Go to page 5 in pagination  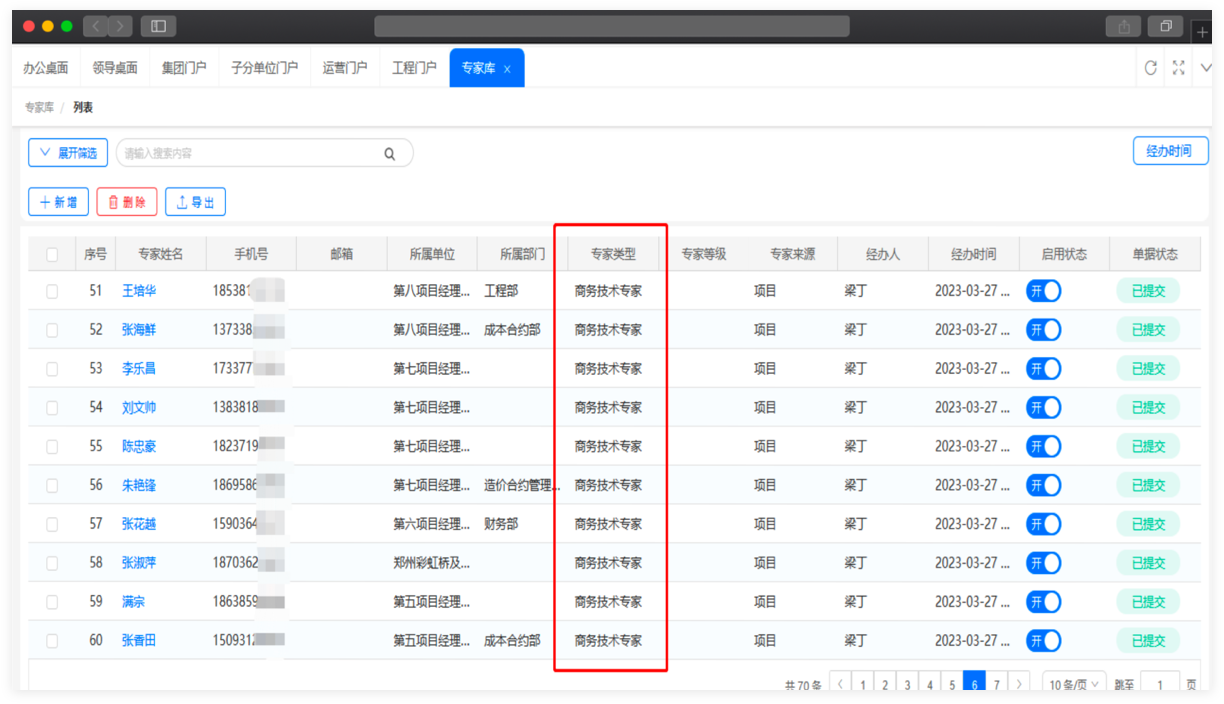pyautogui.click(x=952, y=684)
